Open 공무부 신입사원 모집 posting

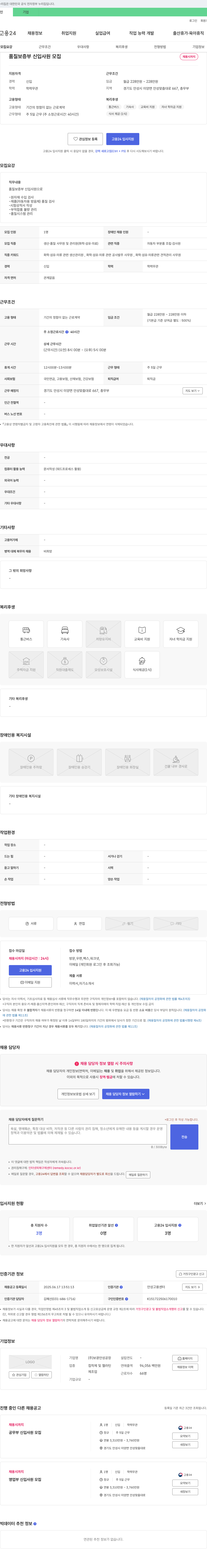(25, 1433)
